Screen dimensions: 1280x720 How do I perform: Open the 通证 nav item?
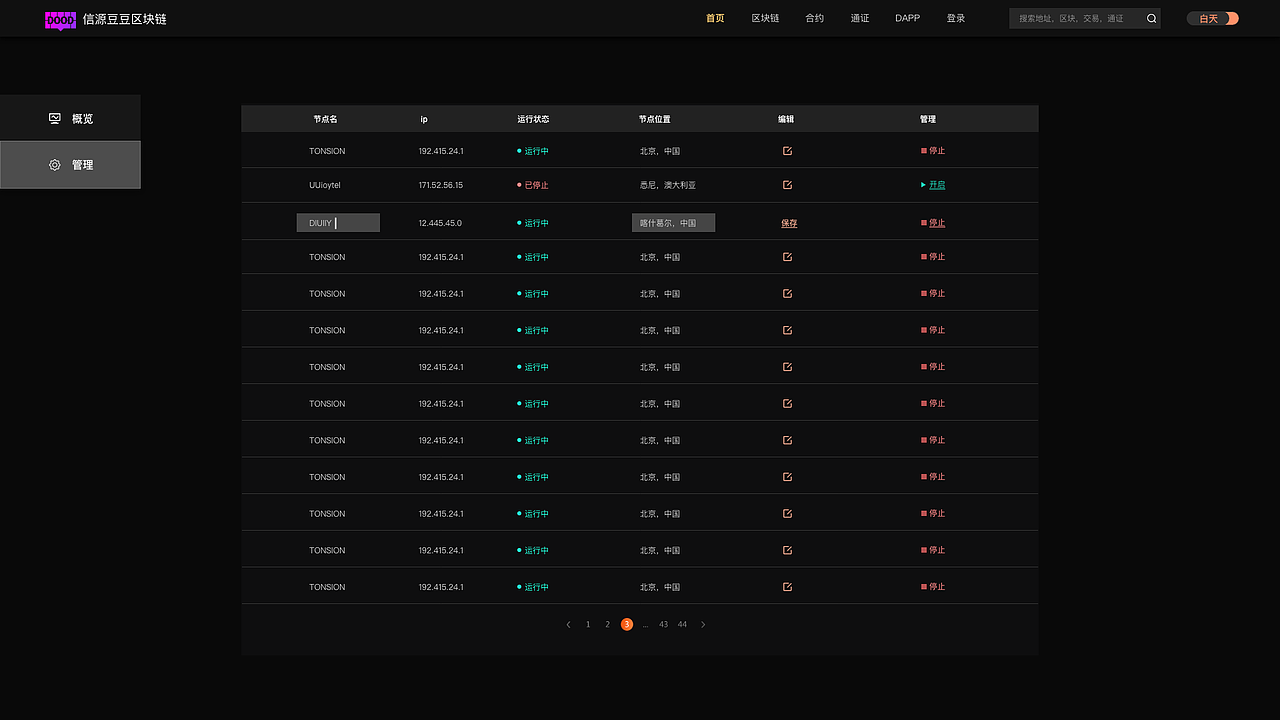[860, 18]
